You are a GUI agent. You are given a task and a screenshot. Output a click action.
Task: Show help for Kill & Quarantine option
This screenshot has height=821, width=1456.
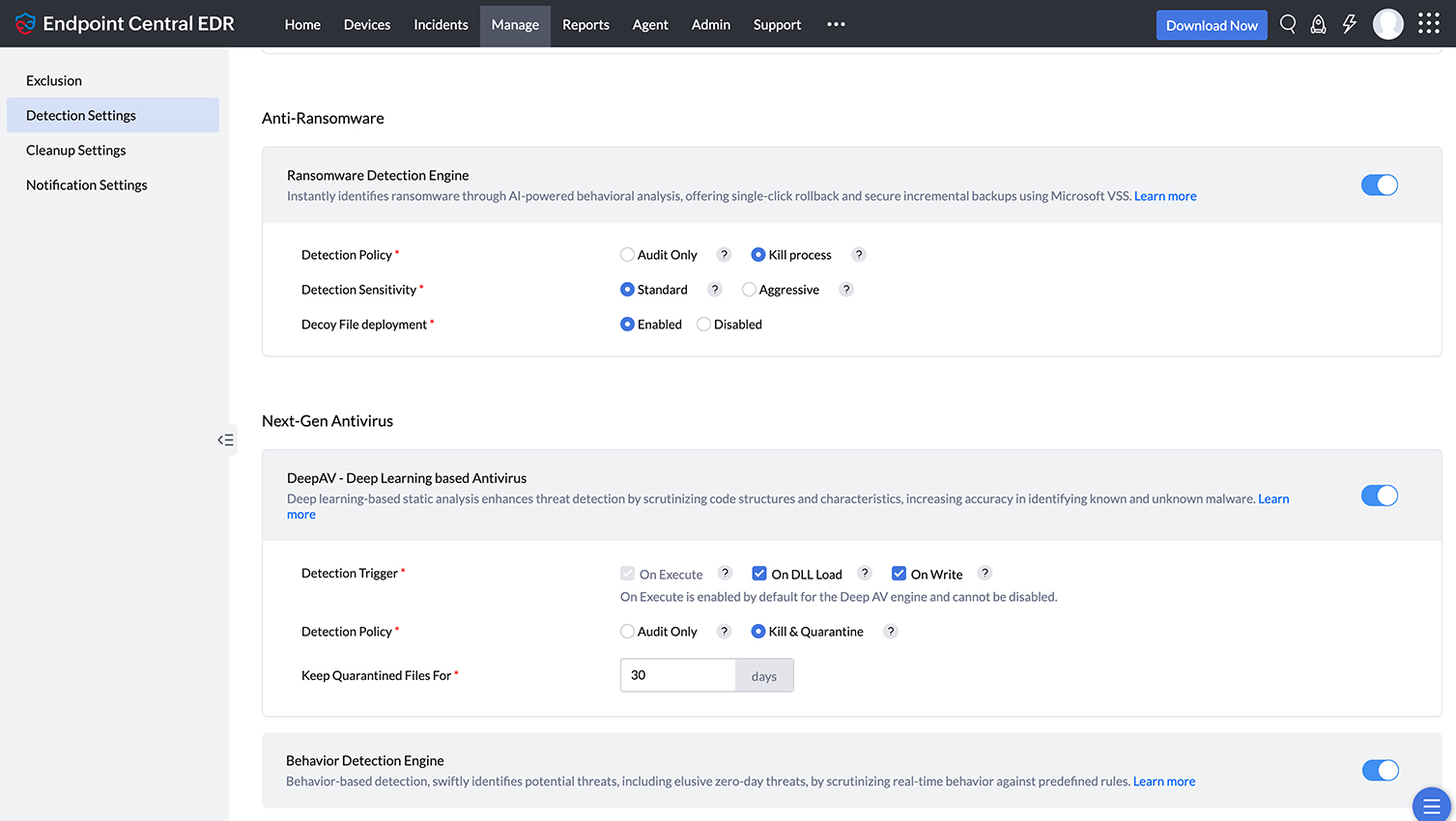click(891, 631)
